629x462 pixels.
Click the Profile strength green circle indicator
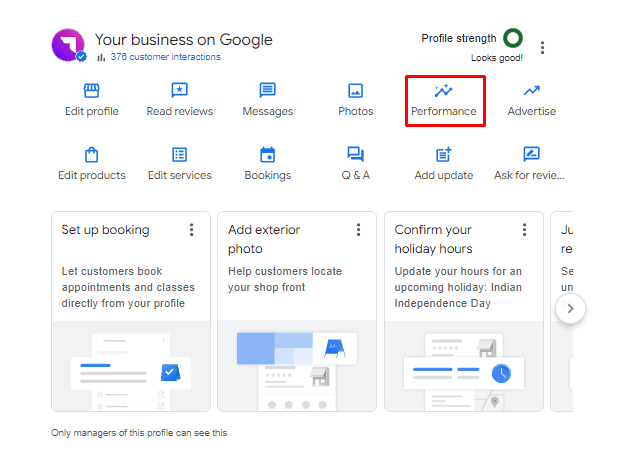513,38
